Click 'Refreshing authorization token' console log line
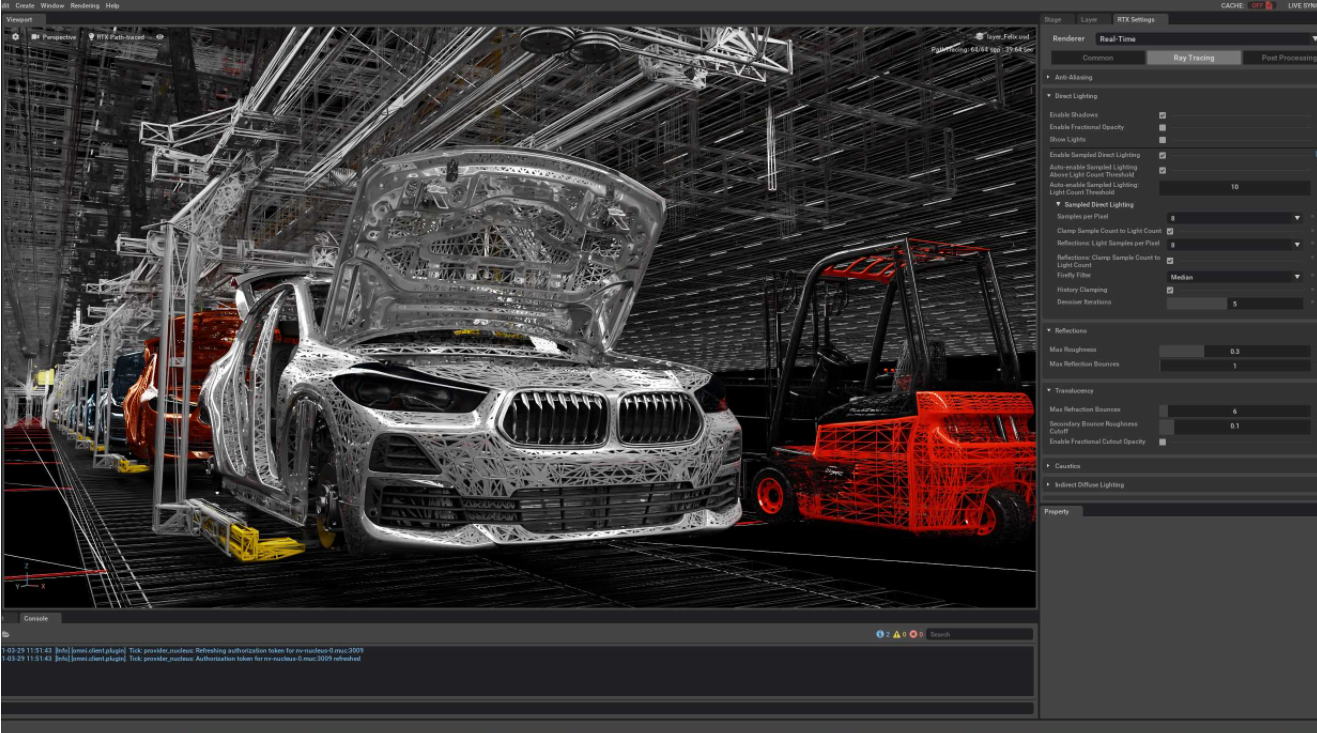The height and width of the screenshot is (733, 1317). pyautogui.click(x=182, y=650)
